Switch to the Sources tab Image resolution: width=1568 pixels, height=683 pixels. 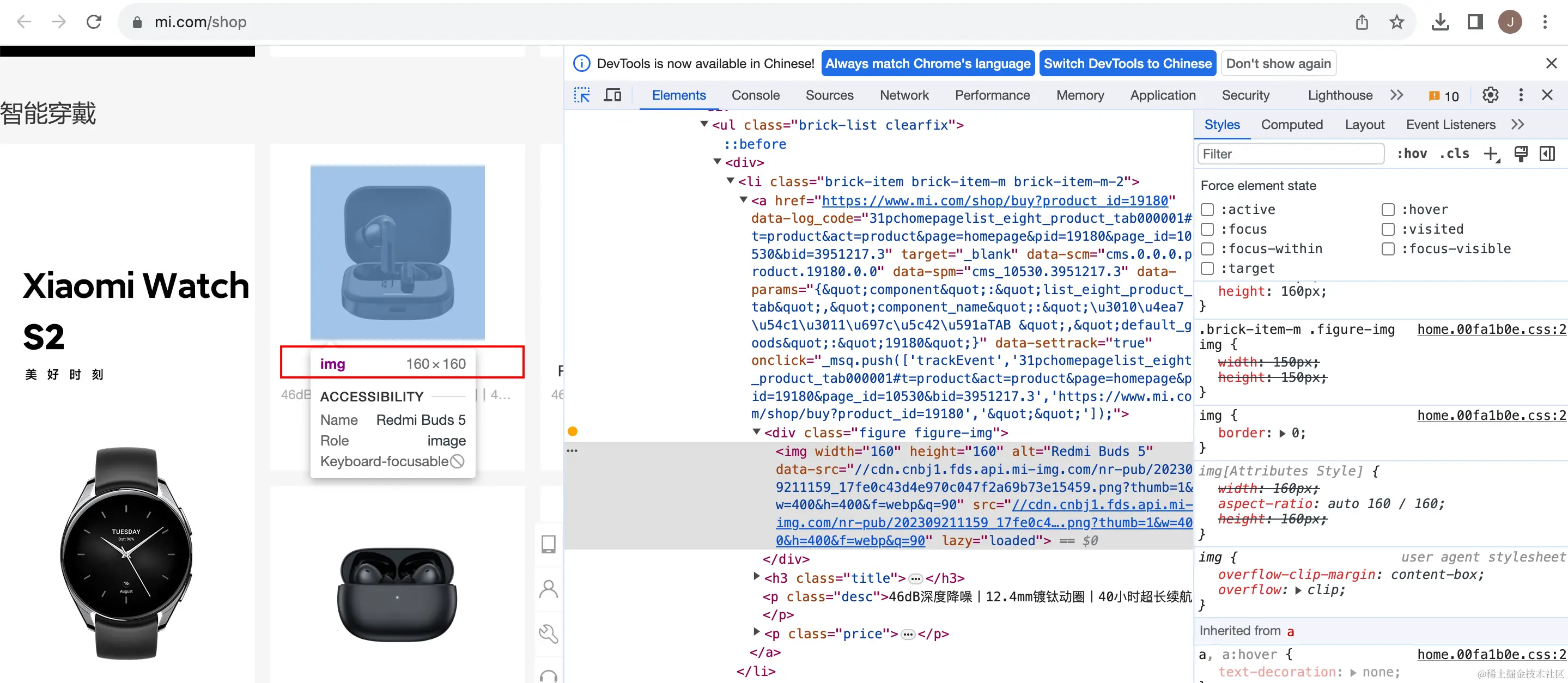point(829,95)
